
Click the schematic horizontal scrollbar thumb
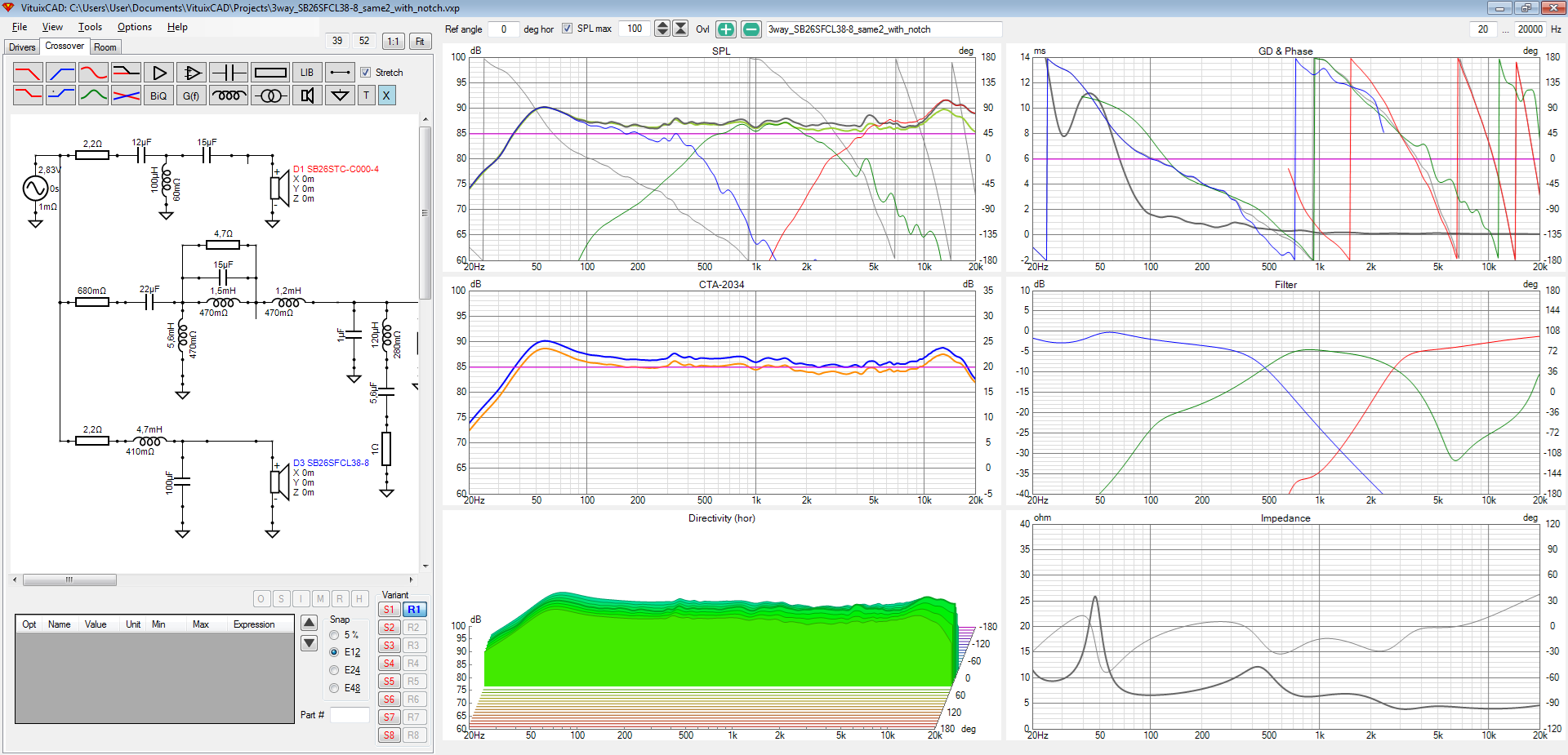coord(69,580)
